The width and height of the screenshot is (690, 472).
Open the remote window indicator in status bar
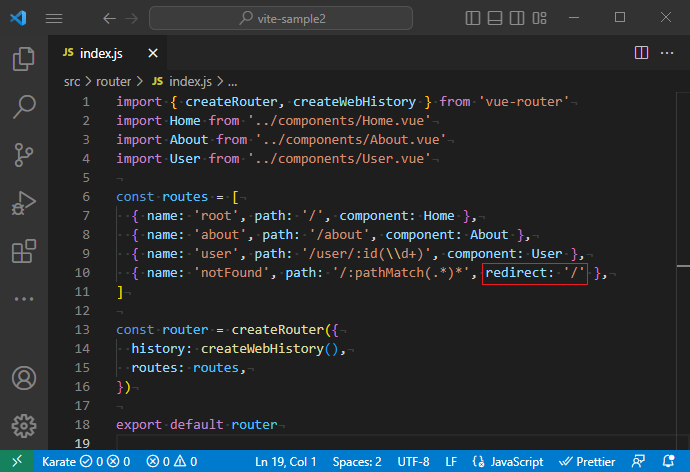point(17,461)
